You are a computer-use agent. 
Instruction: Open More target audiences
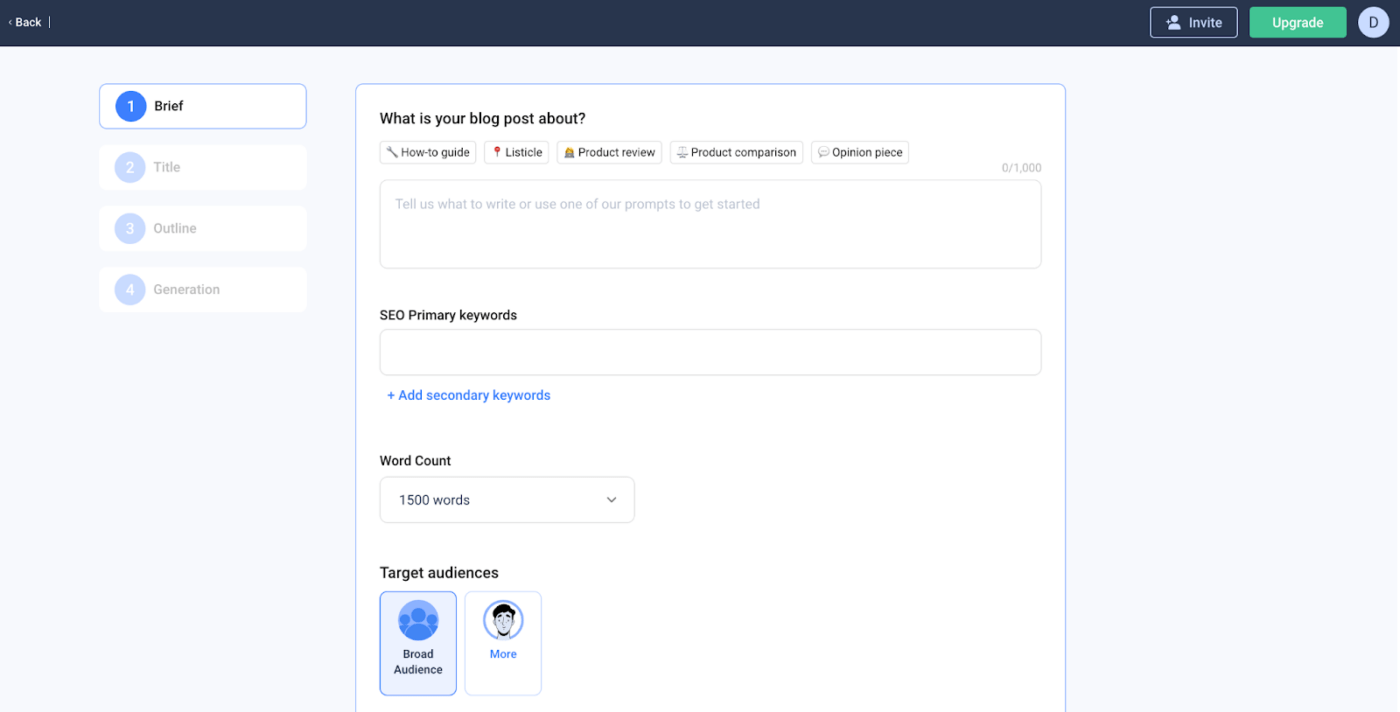tap(503, 643)
